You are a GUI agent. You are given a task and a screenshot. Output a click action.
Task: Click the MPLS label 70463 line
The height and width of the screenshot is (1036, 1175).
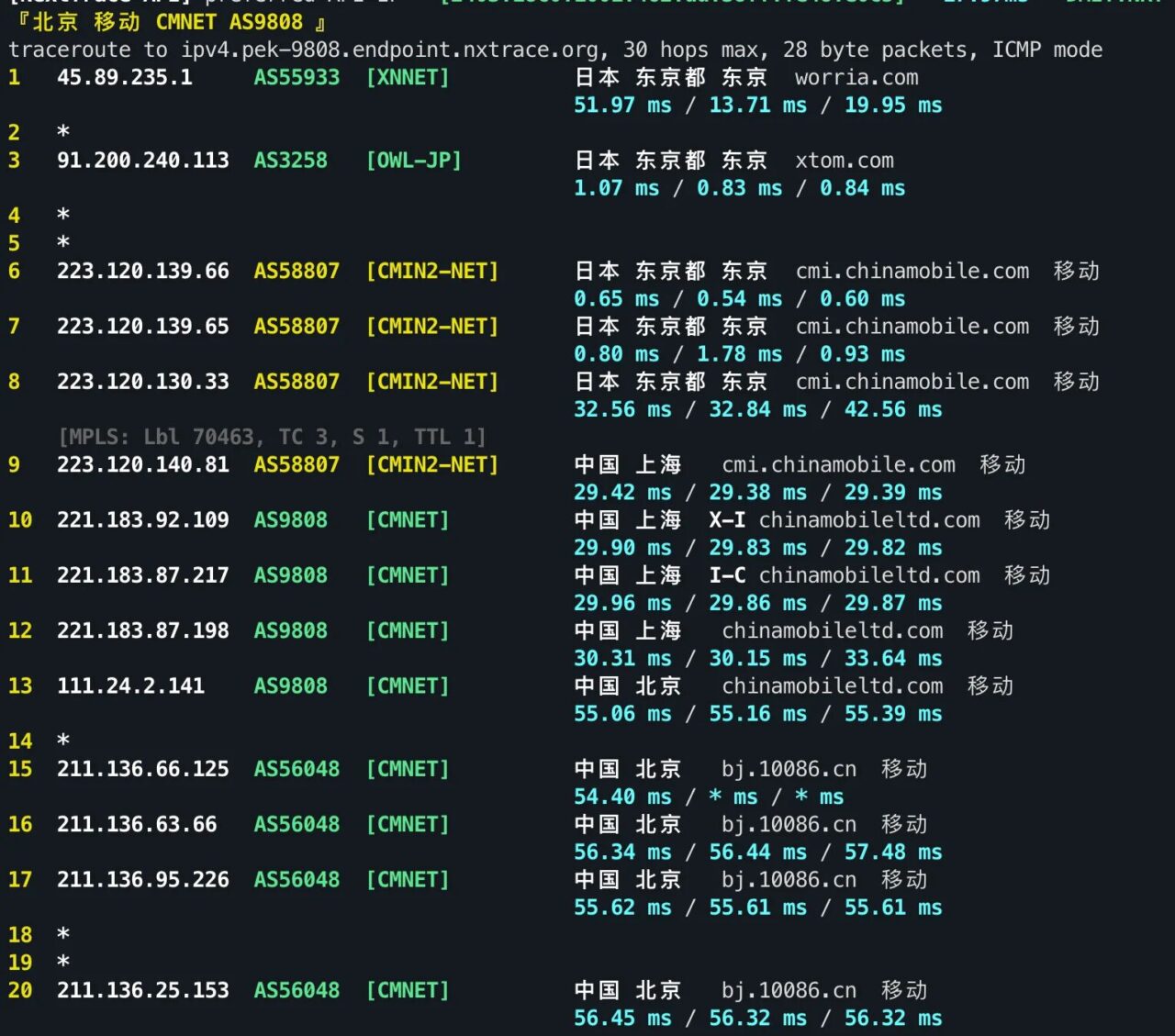[x=272, y=437]
